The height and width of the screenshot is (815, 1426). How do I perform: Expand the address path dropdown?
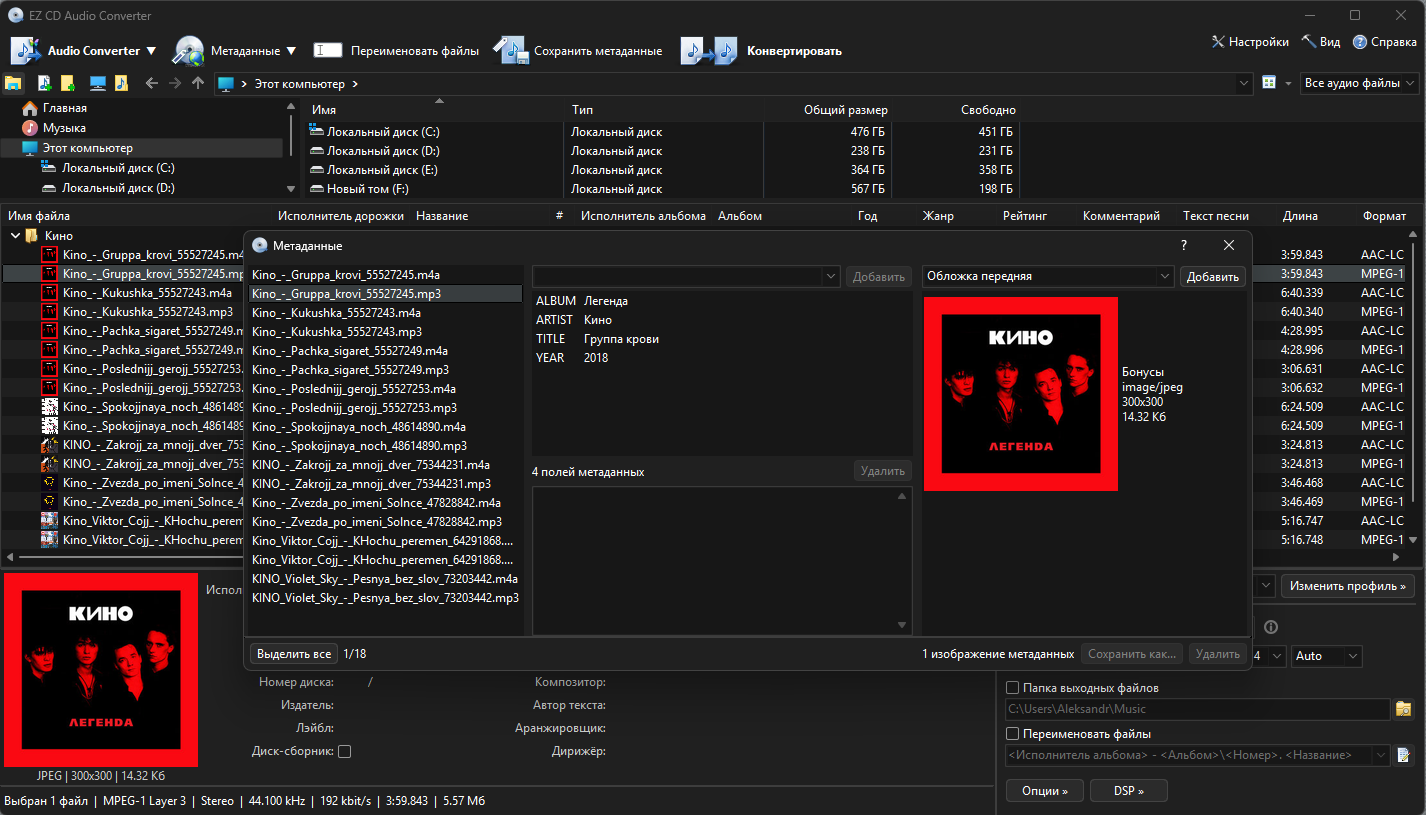1244,84
